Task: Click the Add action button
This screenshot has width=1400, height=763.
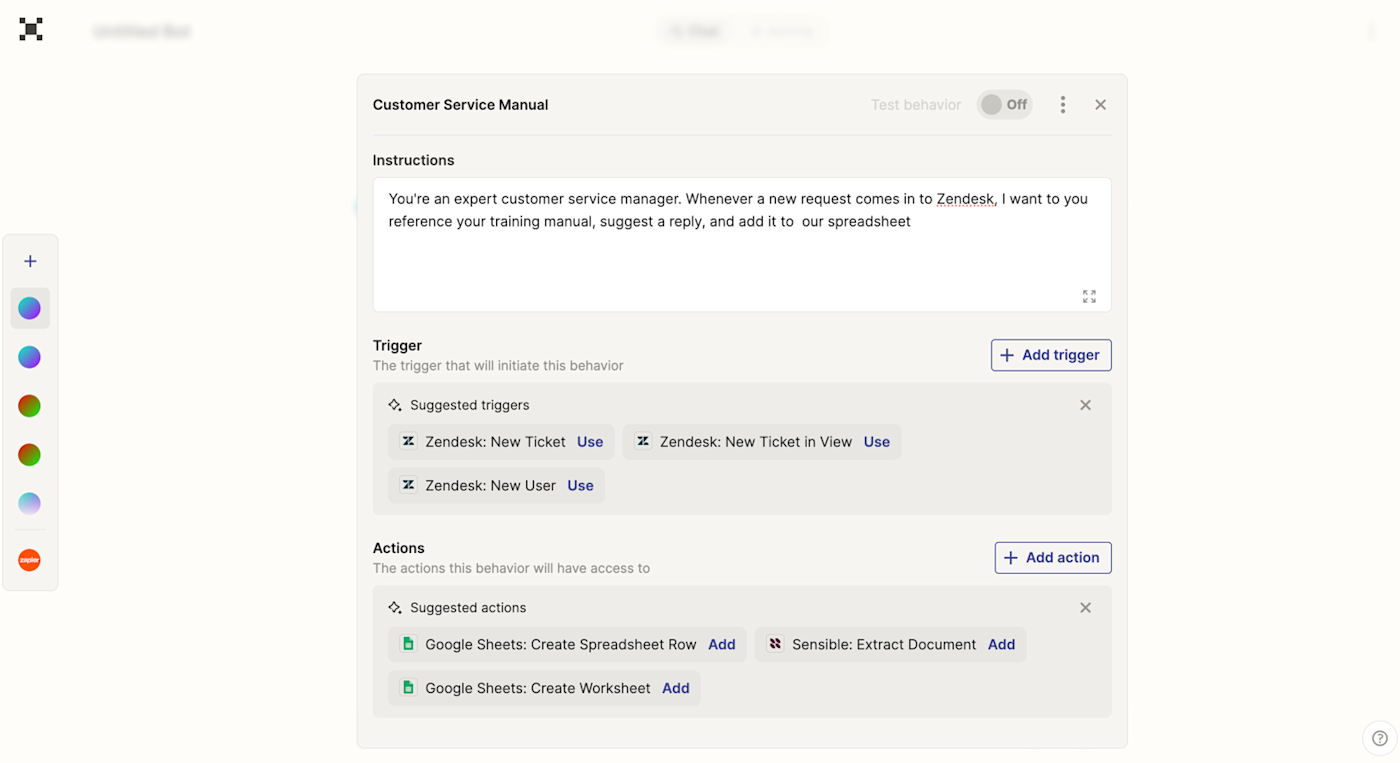Action: point(1053,558)
